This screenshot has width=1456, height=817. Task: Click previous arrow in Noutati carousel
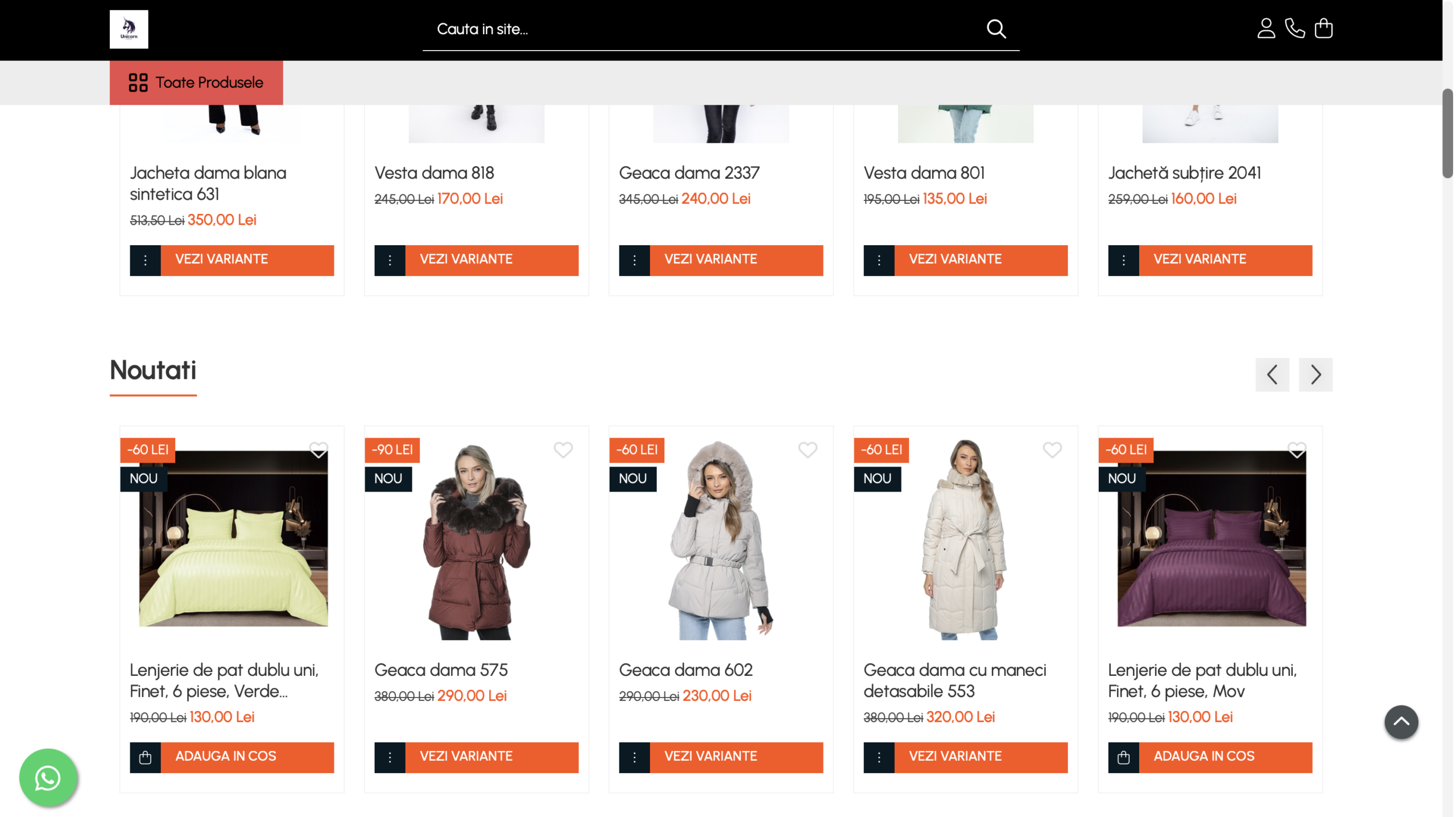click(x=1273, y=374)
